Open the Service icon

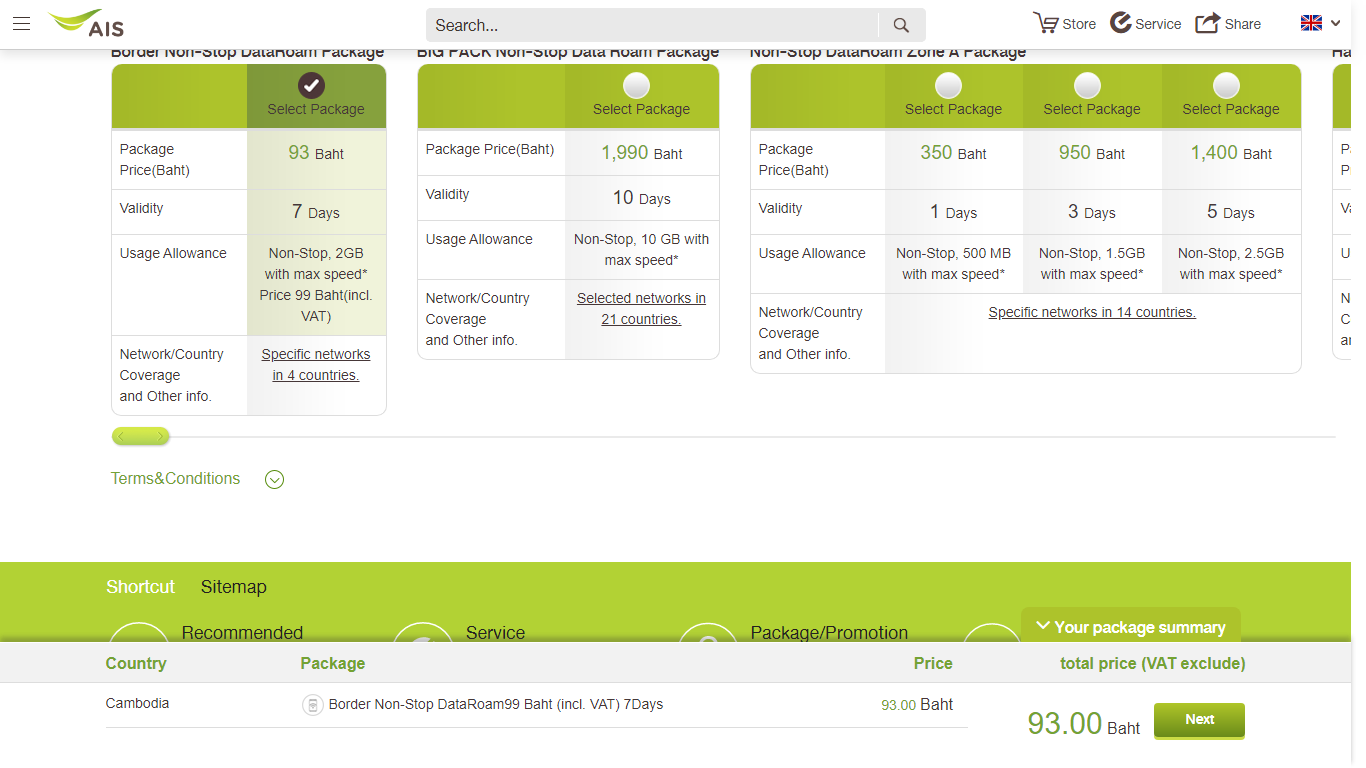(1121, 23)
